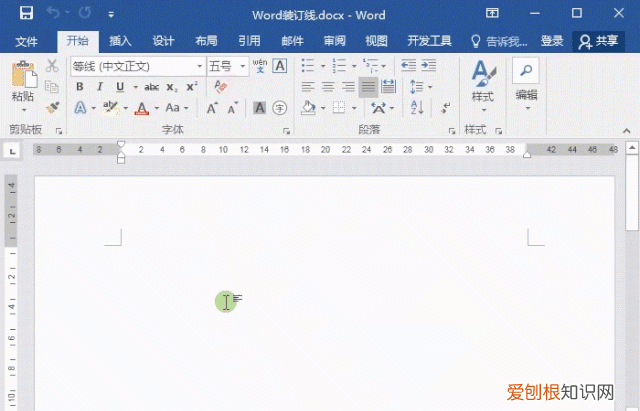Click paragraph shading paint bucket
Screen dimensions: 640x411
pos(309,108)
